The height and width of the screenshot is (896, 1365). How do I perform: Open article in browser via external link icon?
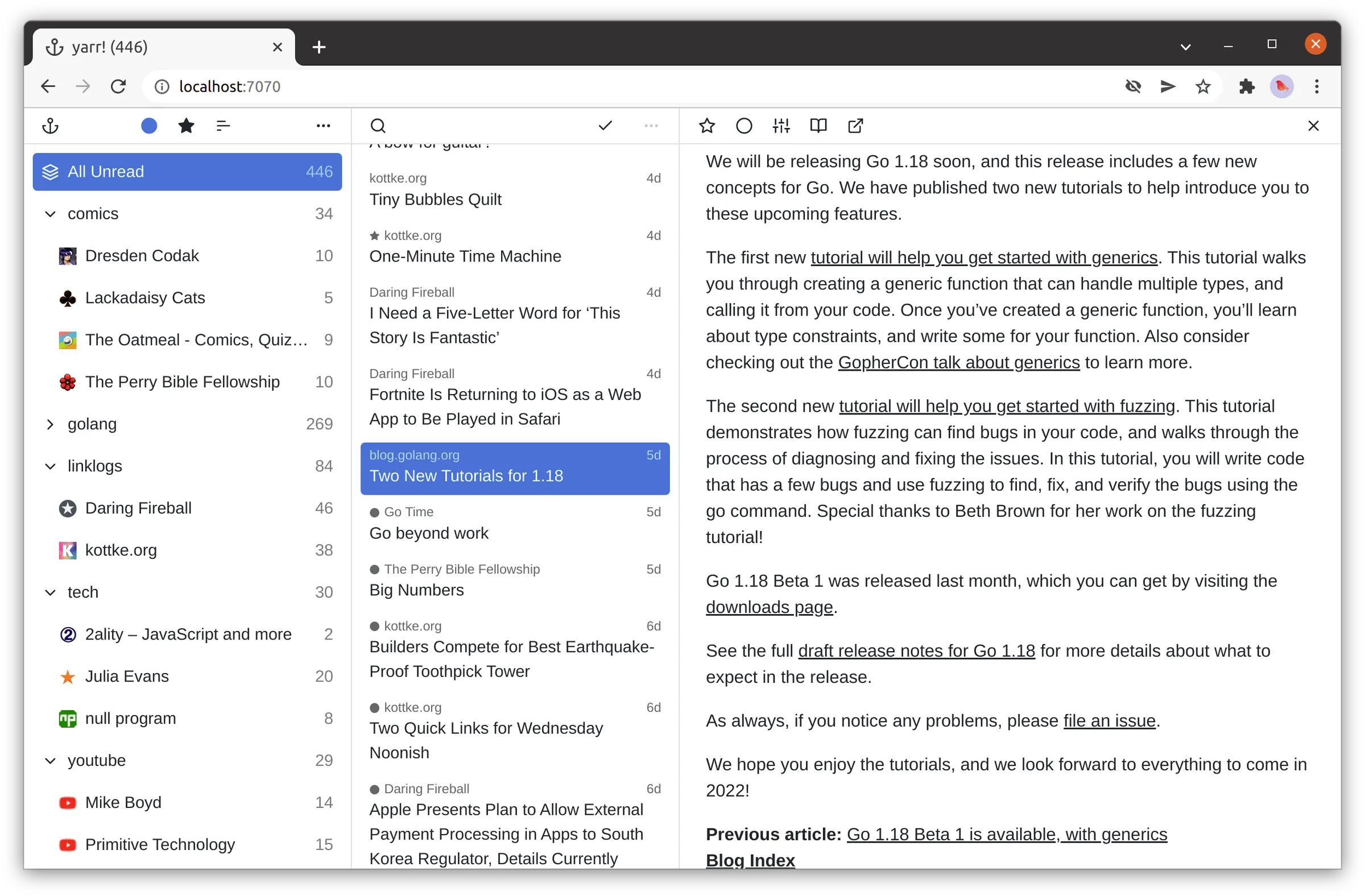coord(855,126)
